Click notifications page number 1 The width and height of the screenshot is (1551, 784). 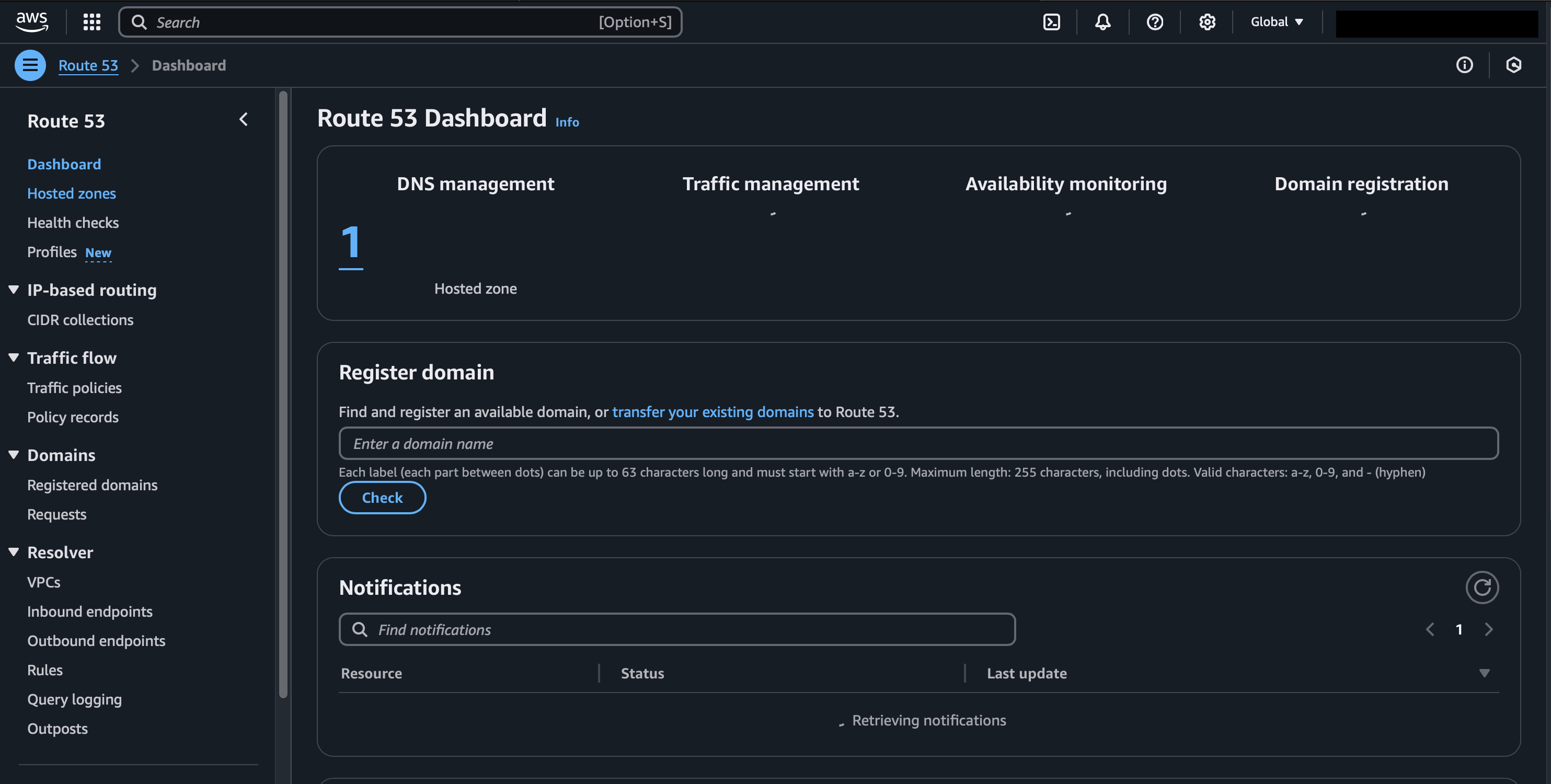pos(1459,629)
